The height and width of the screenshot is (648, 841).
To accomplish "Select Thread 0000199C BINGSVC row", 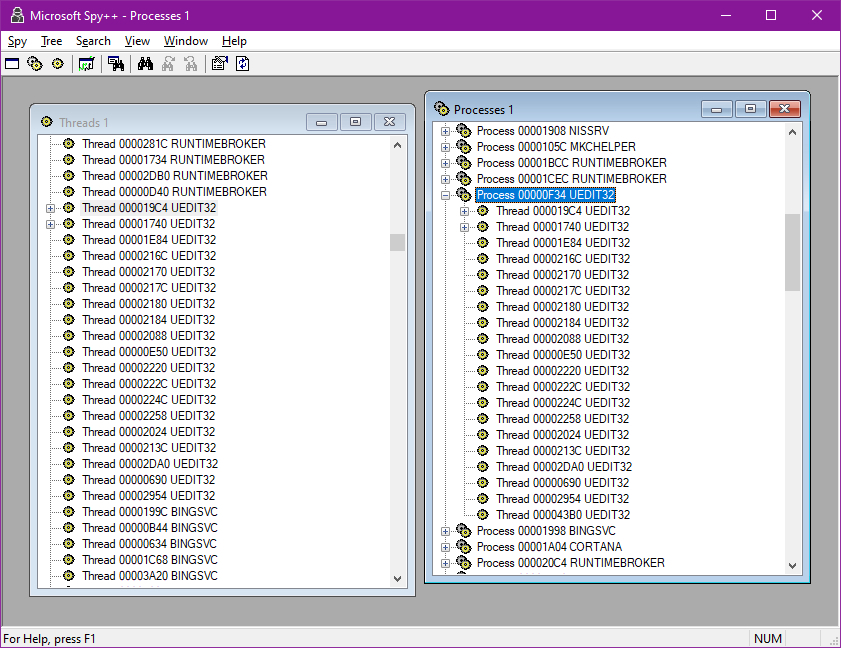I will [150, 512].
